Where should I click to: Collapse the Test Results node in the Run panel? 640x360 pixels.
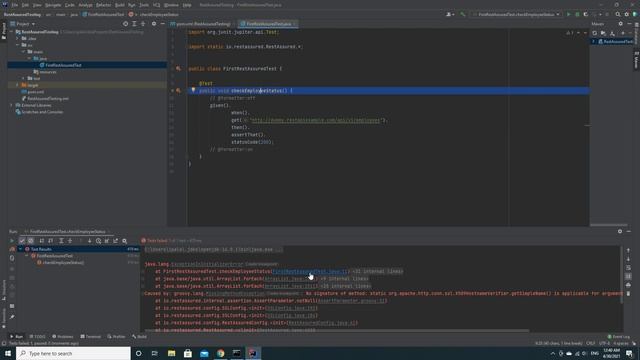pos(21,249)
